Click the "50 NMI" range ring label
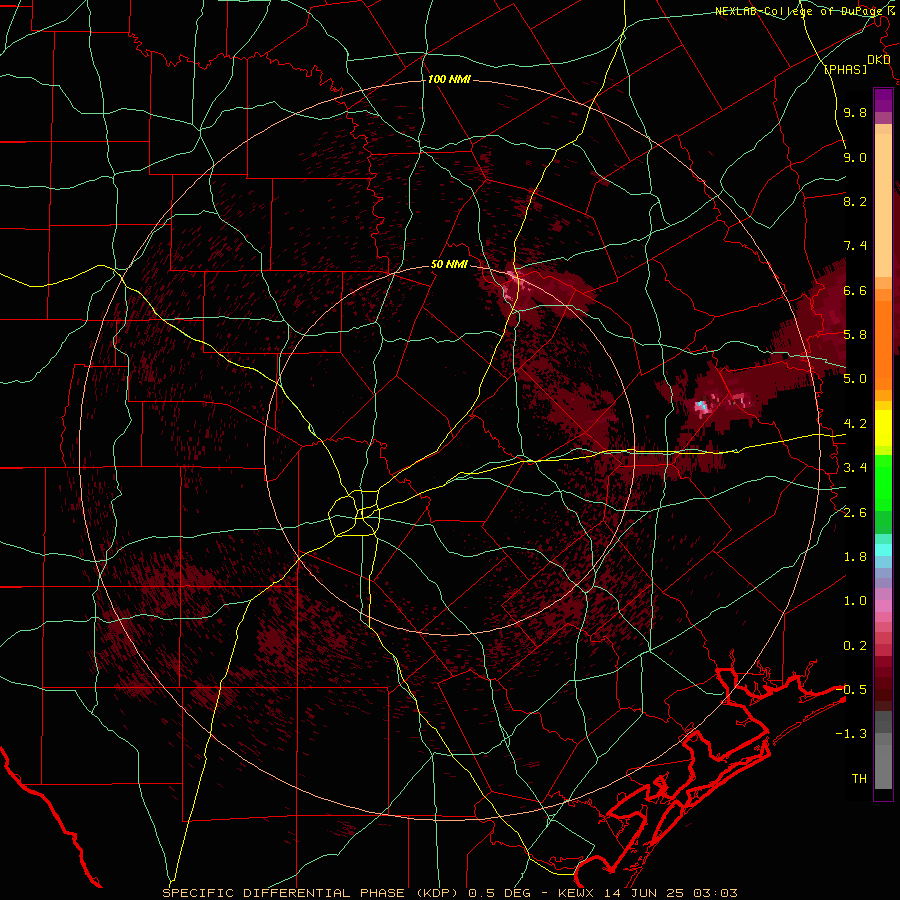This screenshot has height=900, width=900. [449, 265]
